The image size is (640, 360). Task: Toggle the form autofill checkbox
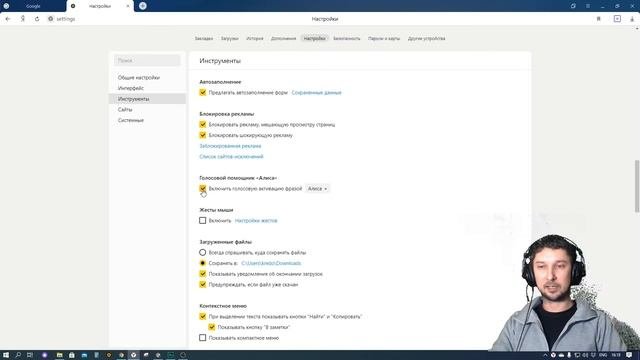point(202,93)
